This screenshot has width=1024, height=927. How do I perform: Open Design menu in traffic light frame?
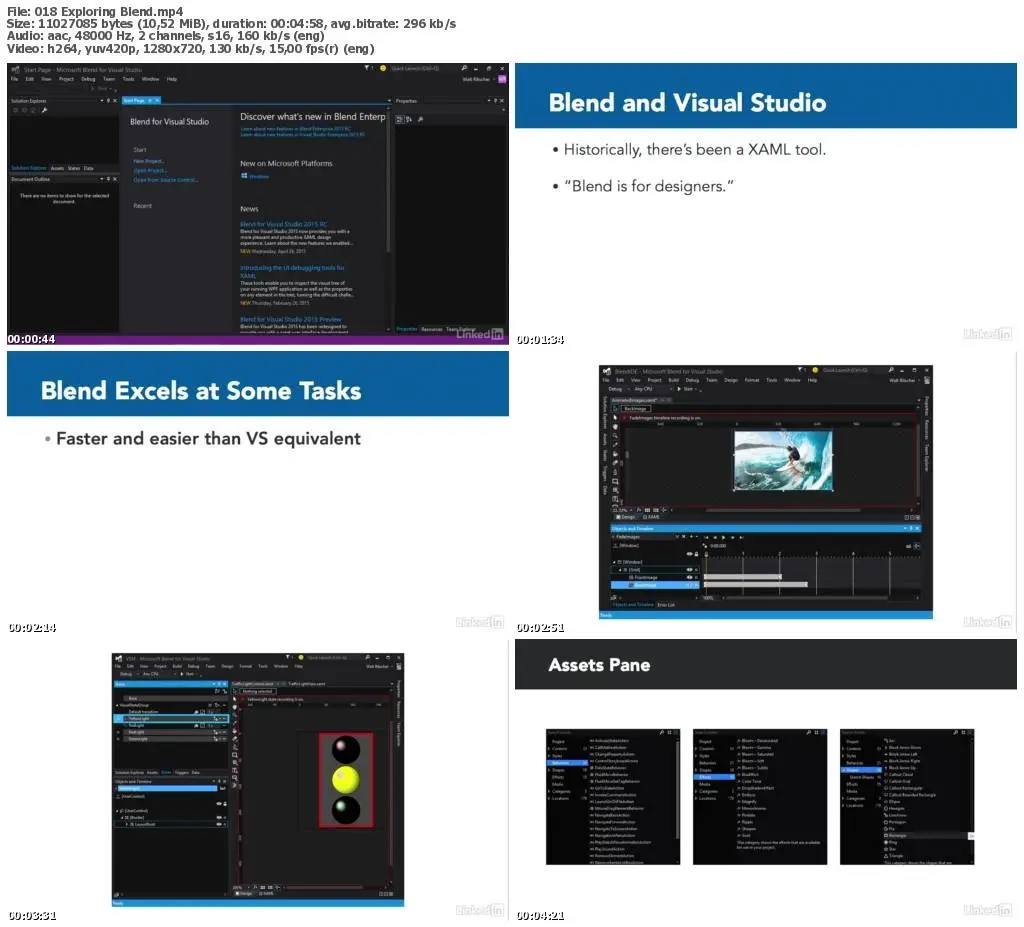(227, 666)
